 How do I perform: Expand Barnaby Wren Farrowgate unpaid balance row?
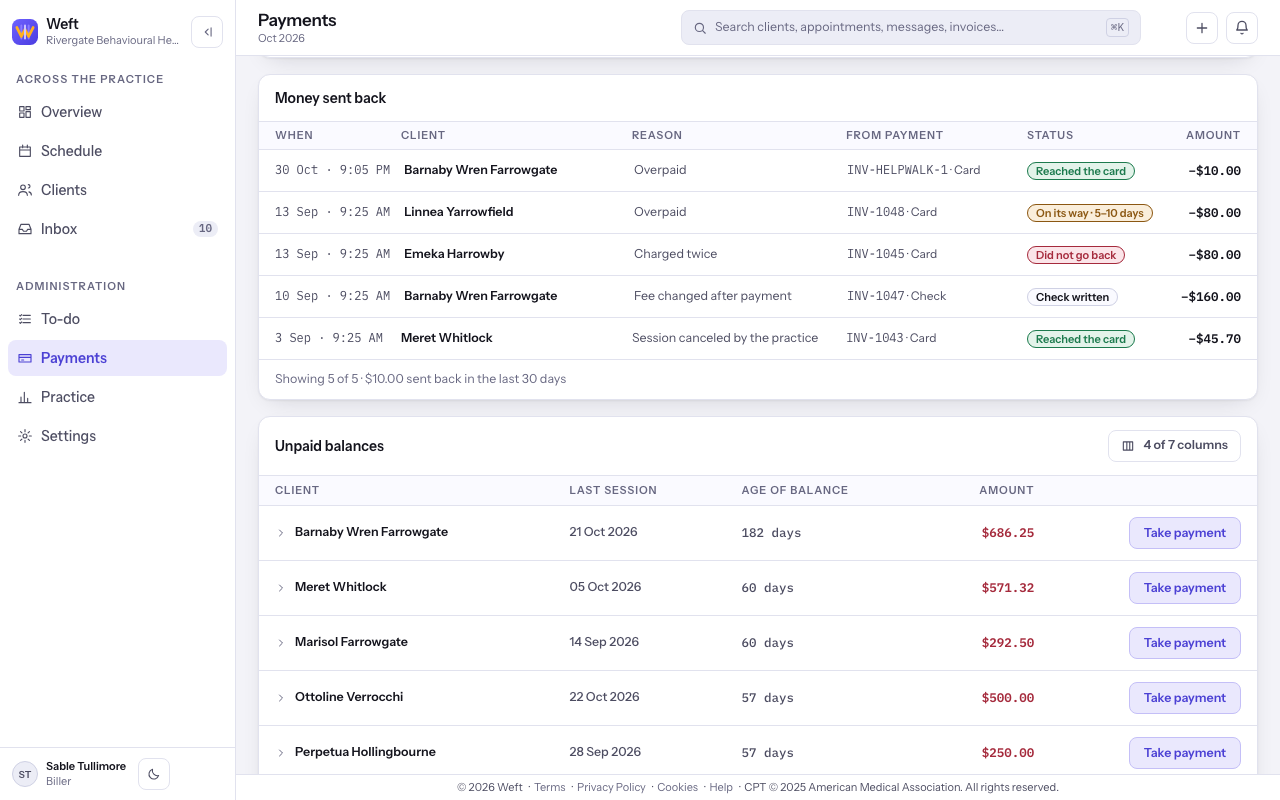(281, 533)
